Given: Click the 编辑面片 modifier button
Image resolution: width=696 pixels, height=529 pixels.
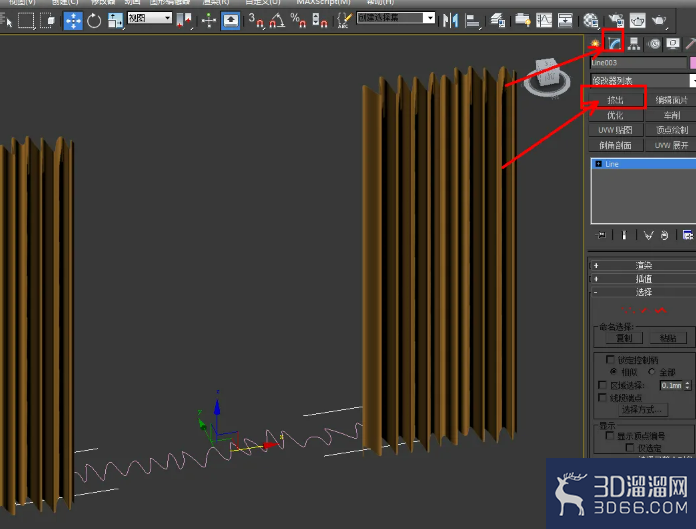Looking at the screenshot, I should (671, 100).
